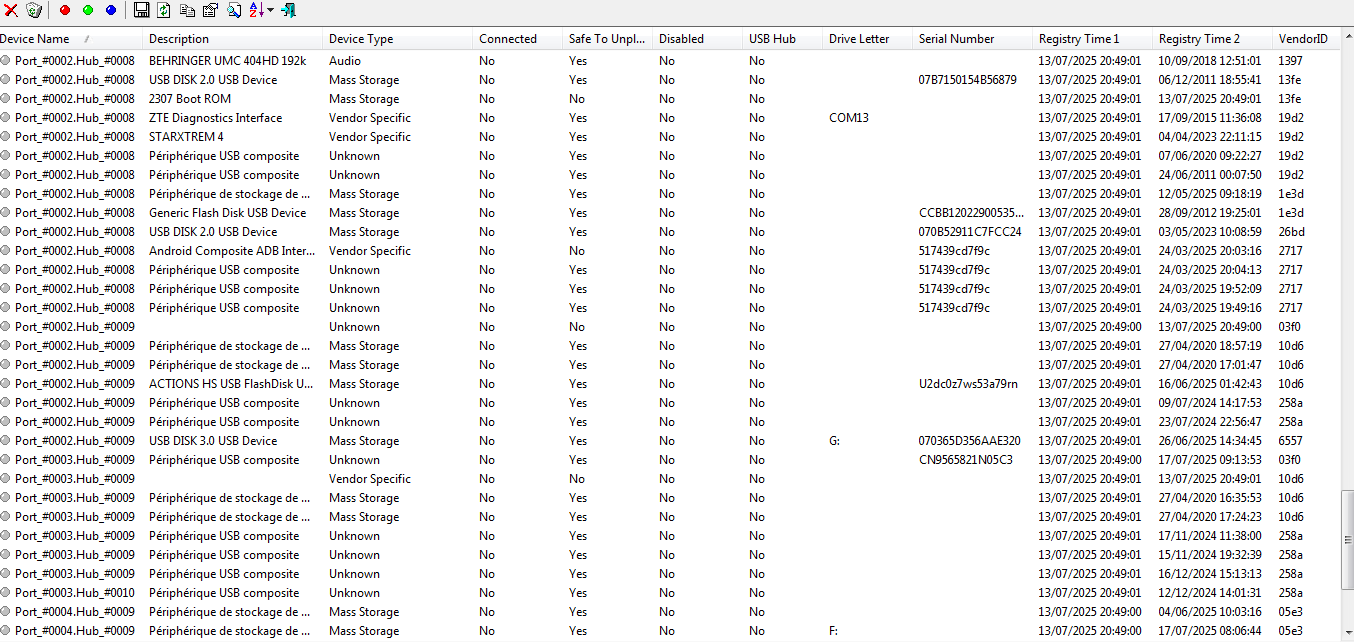Viewport: 1354px width, 642px height.
Task: Click the status icon of Generic Flash Disk row
Action: click(6, 212)
